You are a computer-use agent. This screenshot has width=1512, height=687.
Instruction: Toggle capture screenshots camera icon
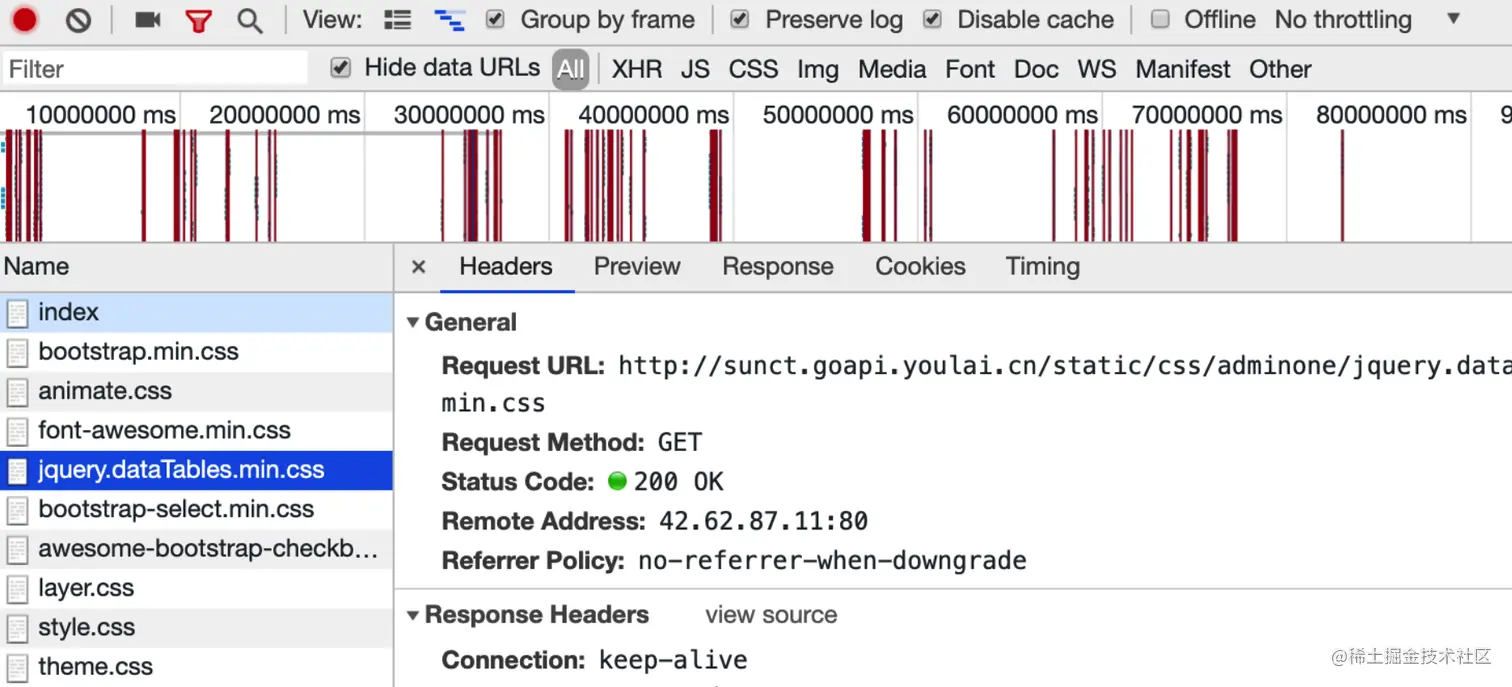(148, 19)
